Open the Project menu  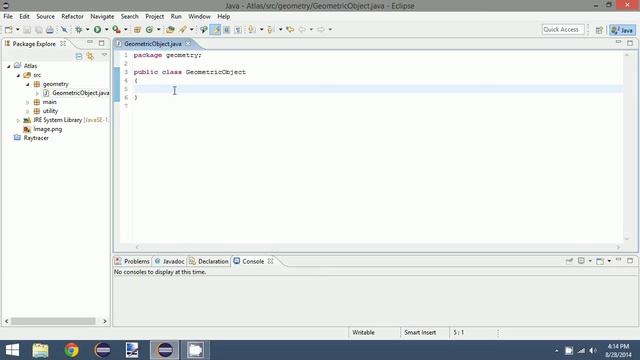154,16
